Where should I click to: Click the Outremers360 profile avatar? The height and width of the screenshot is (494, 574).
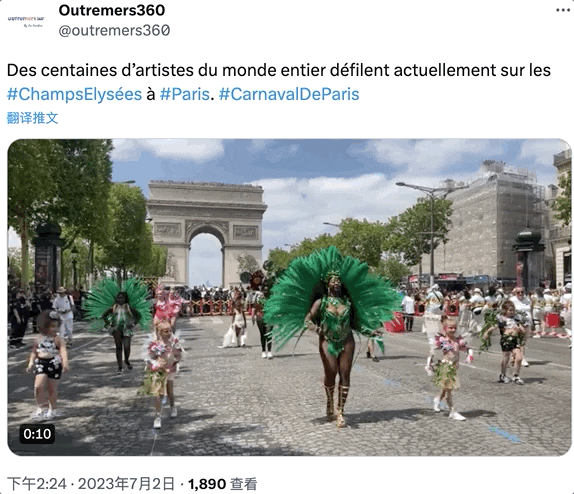[x=26, y=21]
